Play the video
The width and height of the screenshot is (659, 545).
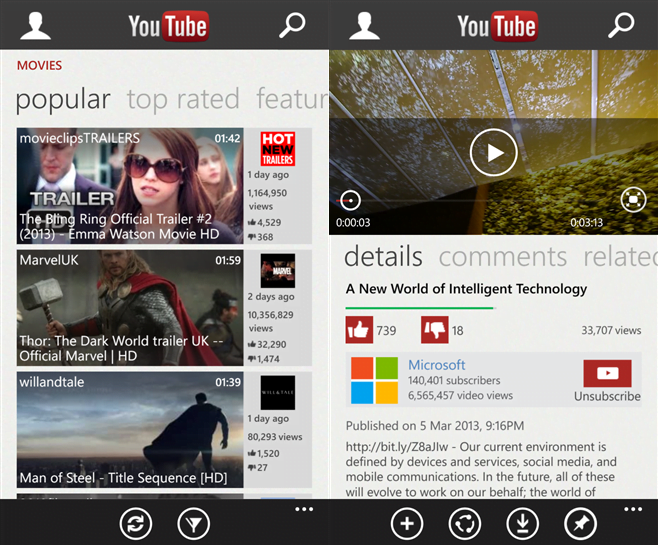point(493,153)
